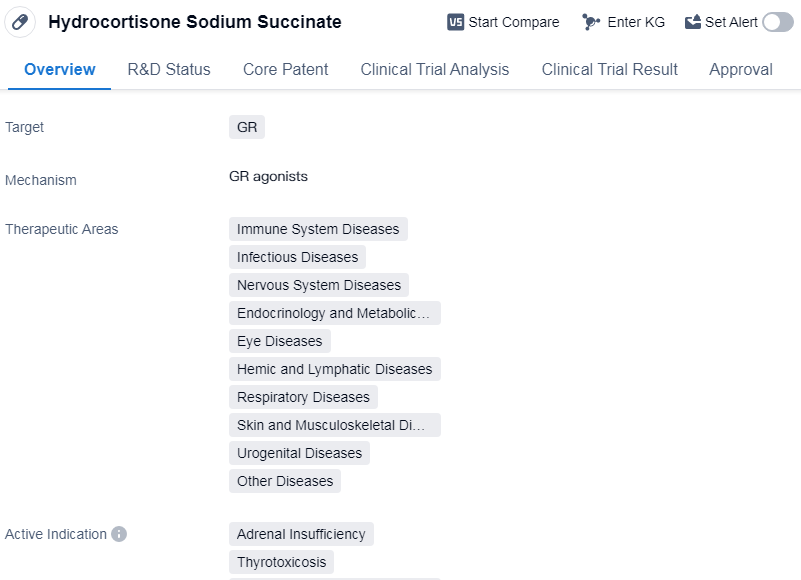Open the Eye Diseases tag

click(279, 341)
